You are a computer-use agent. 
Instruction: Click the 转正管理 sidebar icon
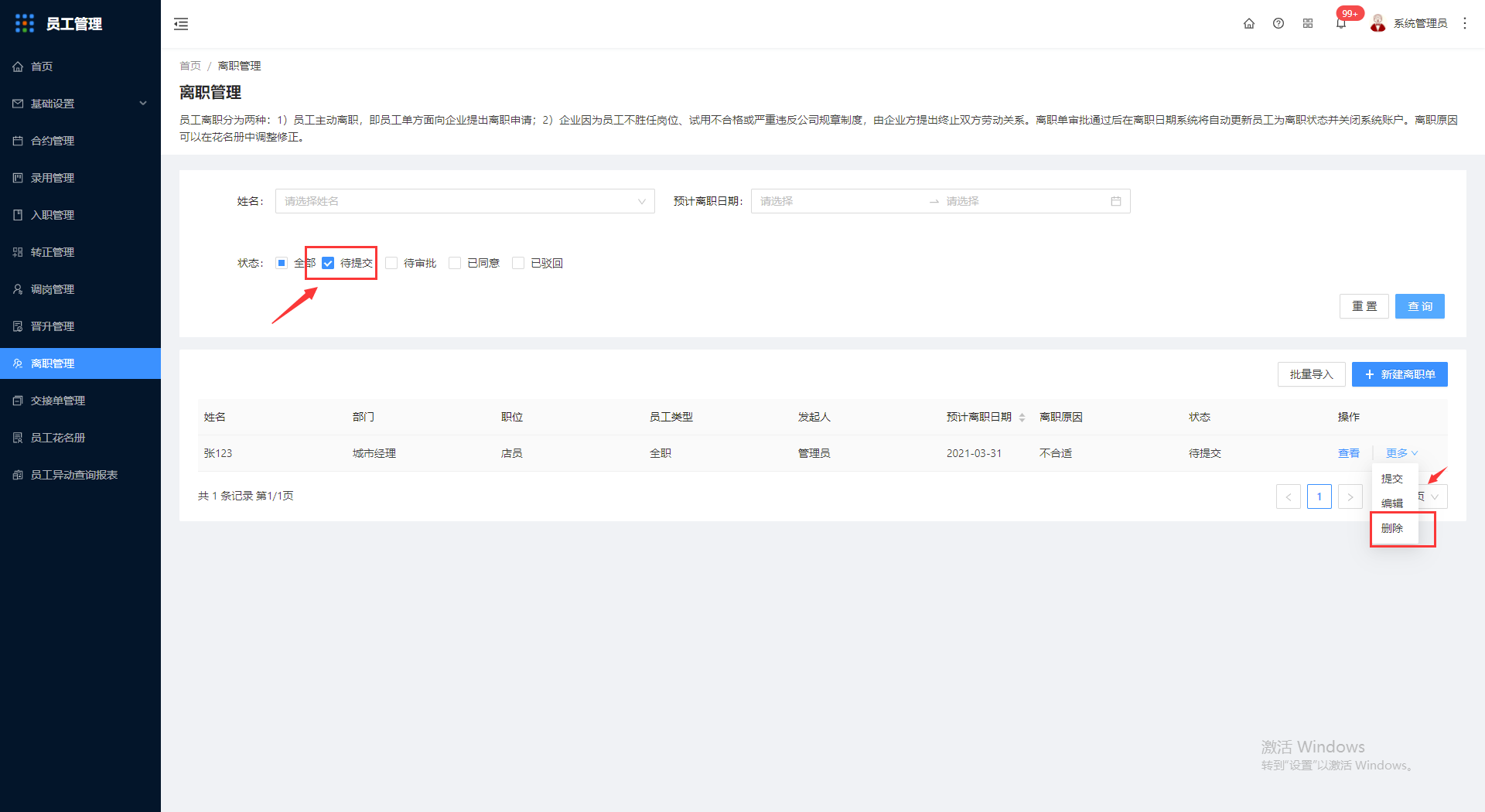coord(18,252)
